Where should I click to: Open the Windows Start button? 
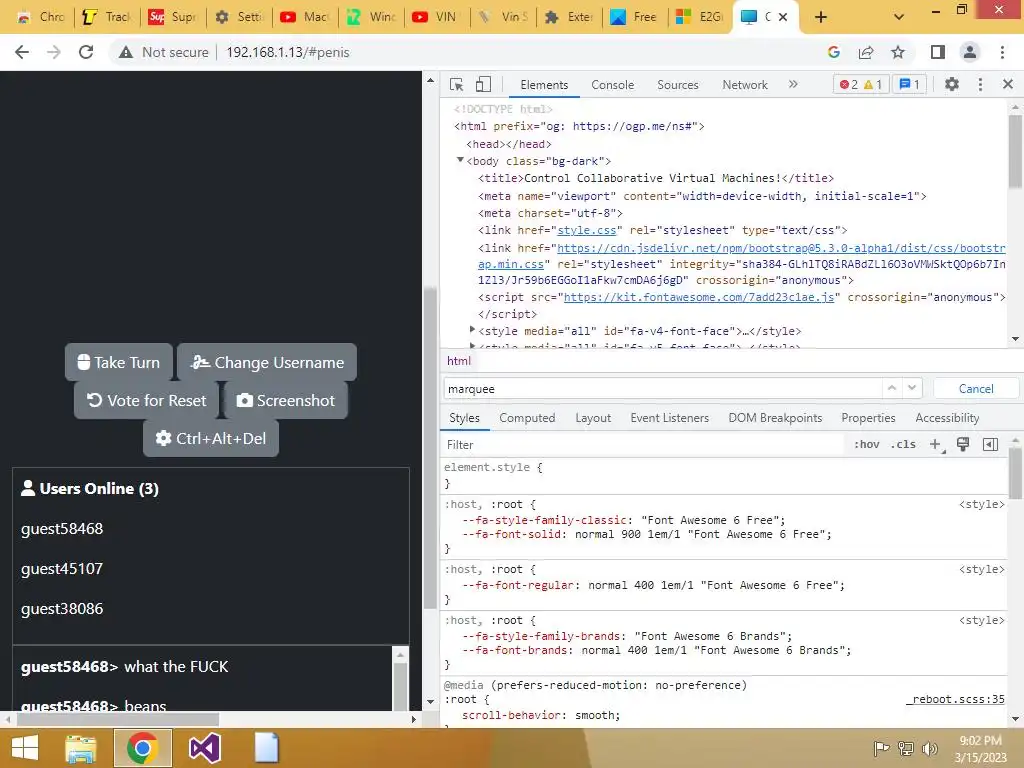pos(25,748)
